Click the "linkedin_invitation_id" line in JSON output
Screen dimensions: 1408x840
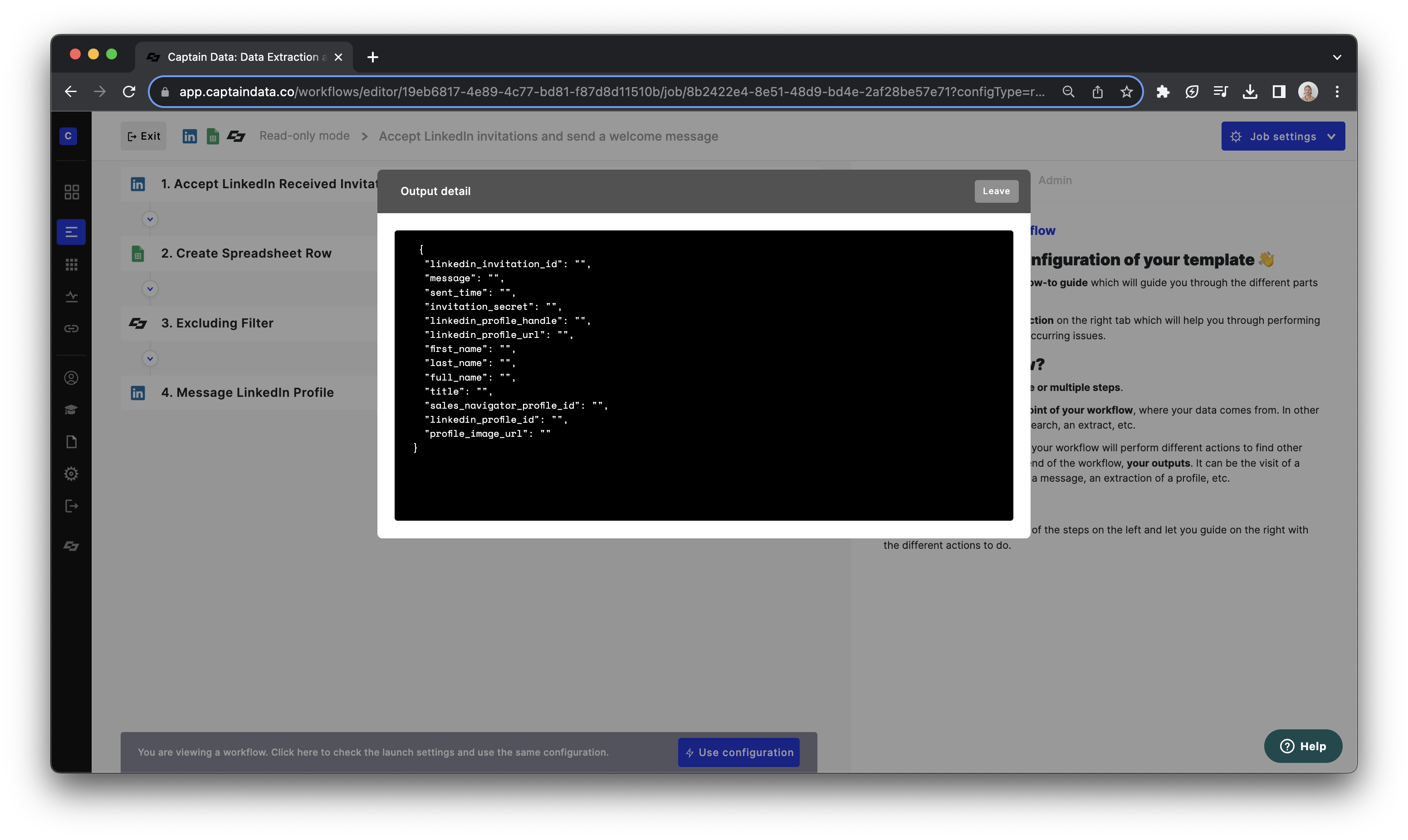pos(508,264)
